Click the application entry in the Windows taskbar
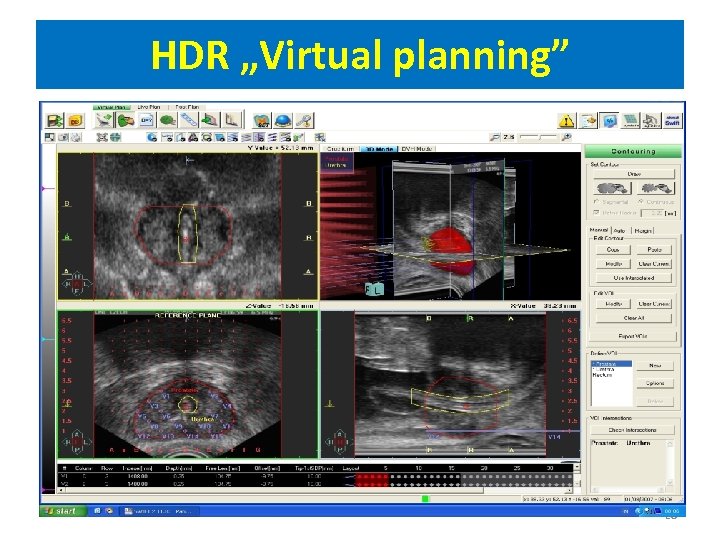Screen dimensions: 720x540 pyautogui.click(x=159, y=511)
